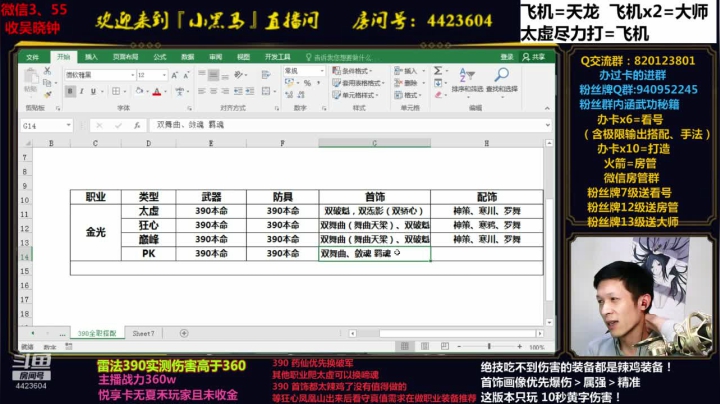The height and width of the screenshot is (404, 720).
Task: Click the Wrap Text icon
Action: (266, 74)
